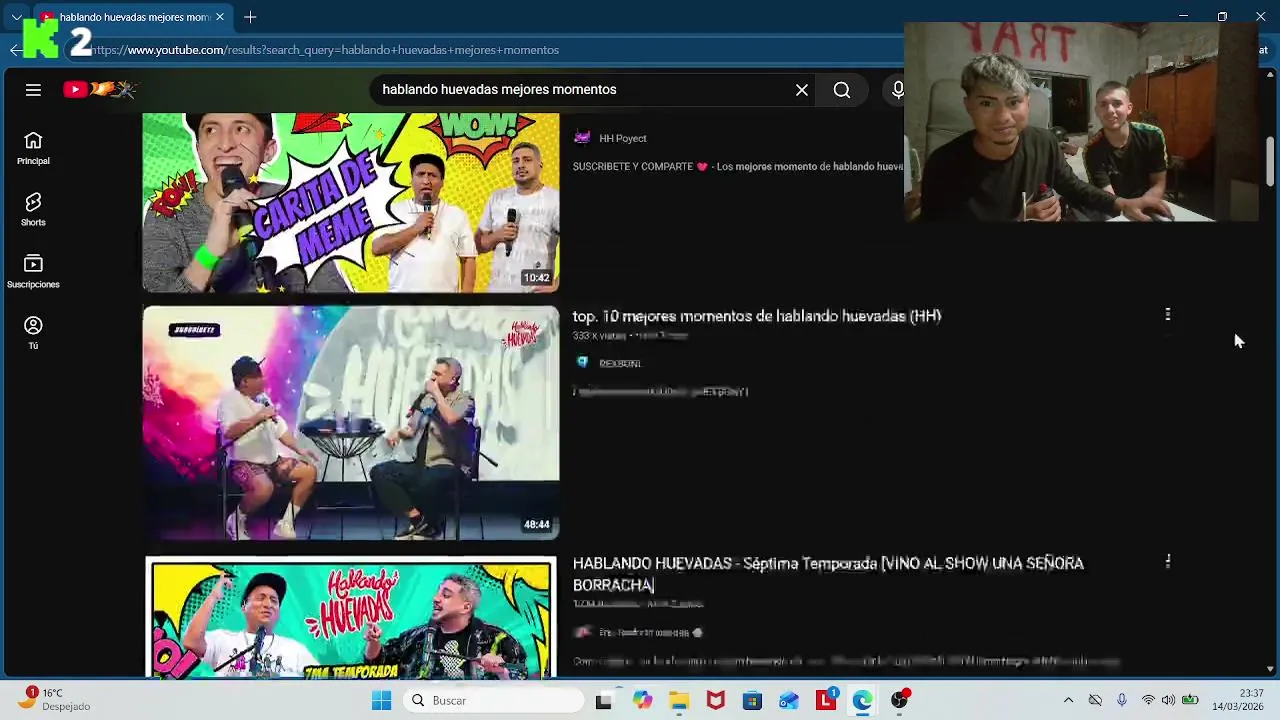
Task: Open options menu for Séptima Temporada video
Action: coord(1167,562)
